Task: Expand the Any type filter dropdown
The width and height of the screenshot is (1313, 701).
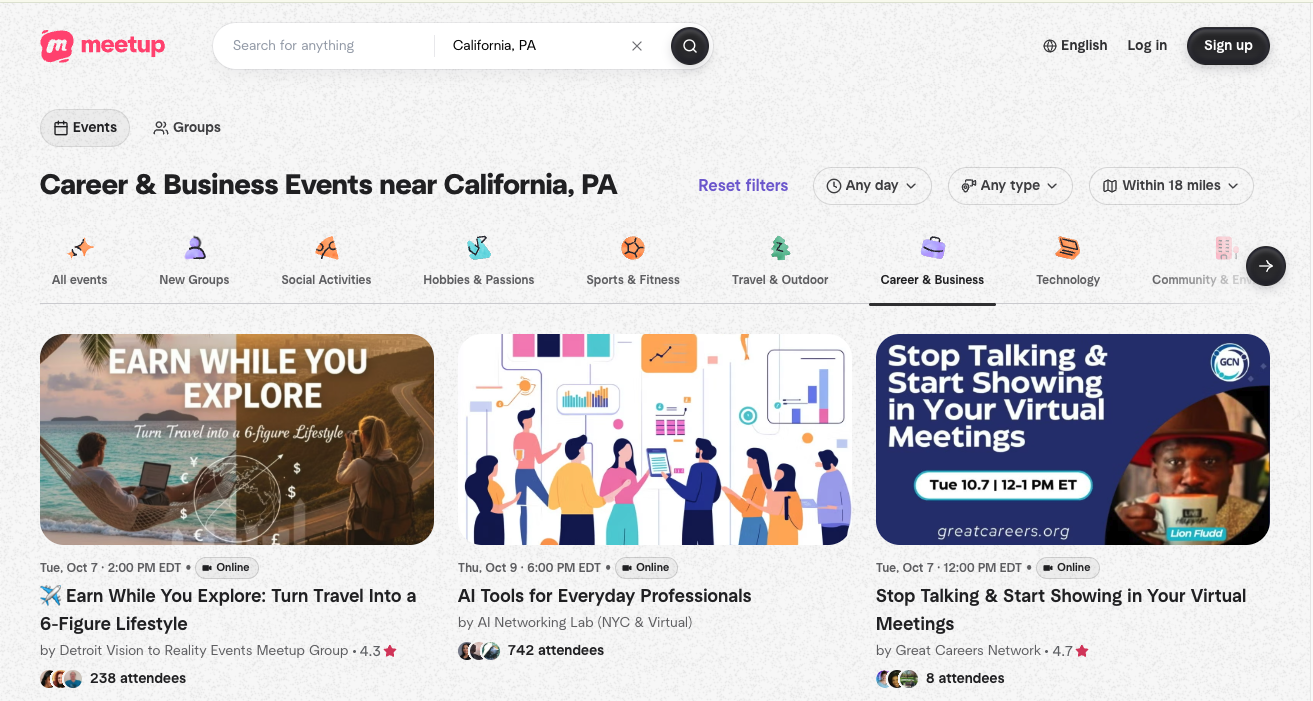Action: (1010, 186)
